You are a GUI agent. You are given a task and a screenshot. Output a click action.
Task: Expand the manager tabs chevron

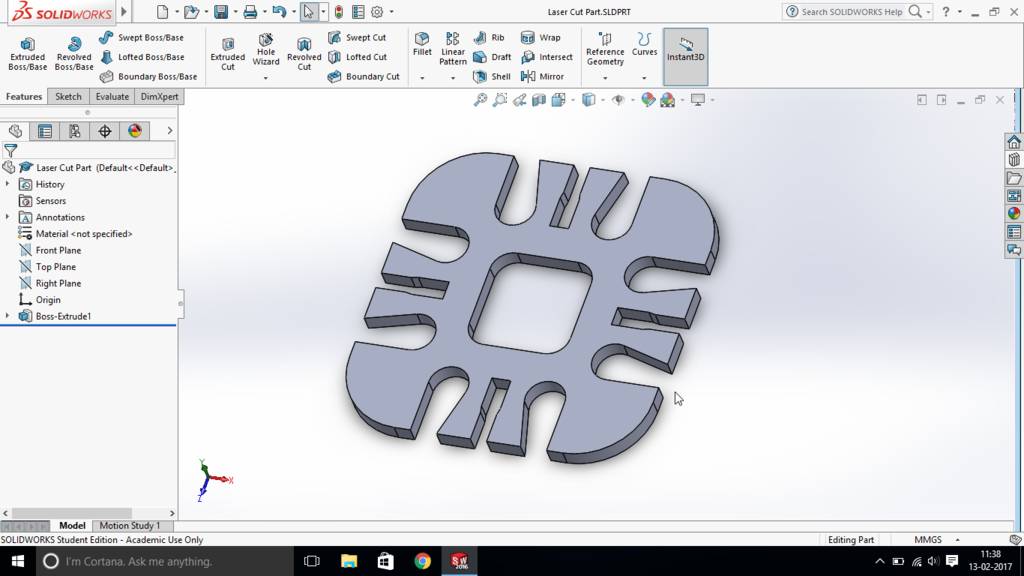click(x=170, y=131)
